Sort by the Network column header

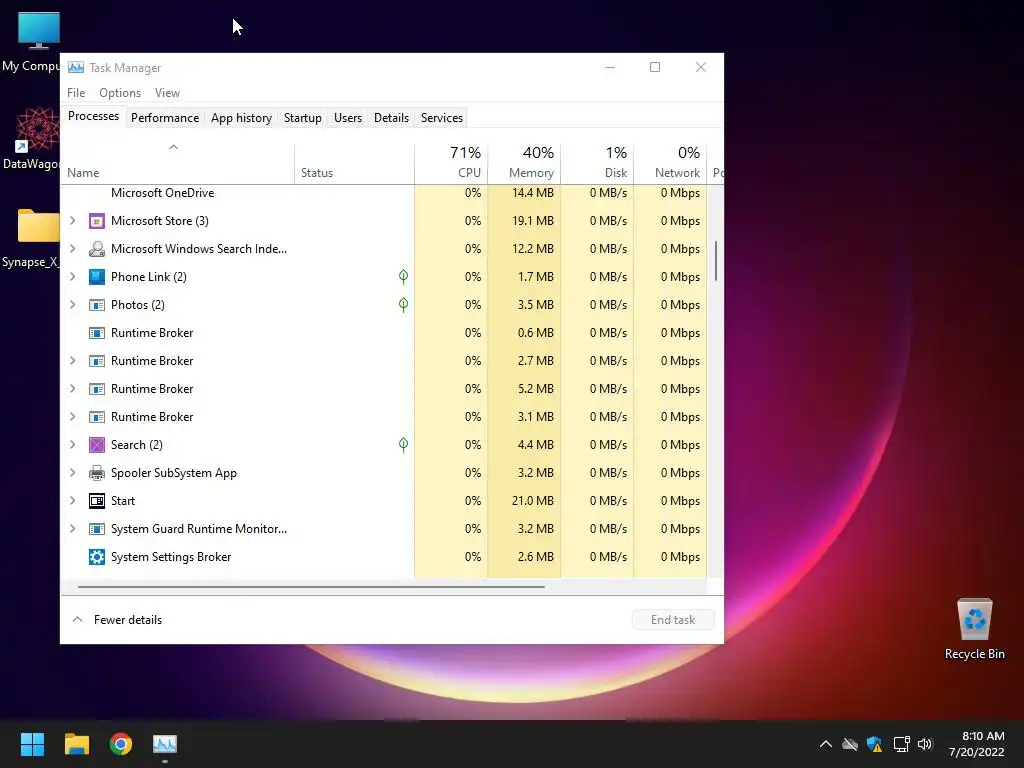point(671,162)
